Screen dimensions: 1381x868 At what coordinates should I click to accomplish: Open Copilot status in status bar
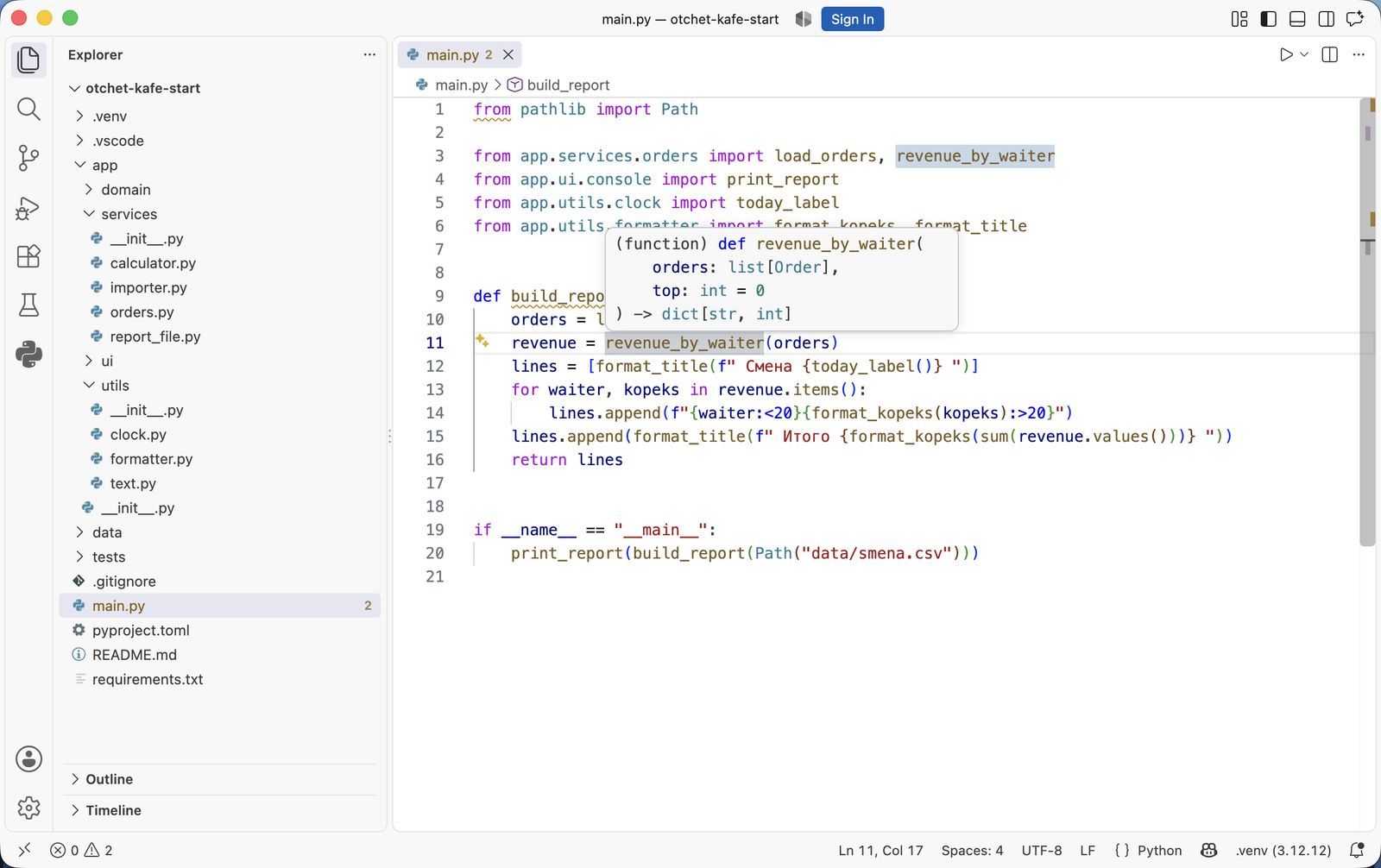(1209, 850)
